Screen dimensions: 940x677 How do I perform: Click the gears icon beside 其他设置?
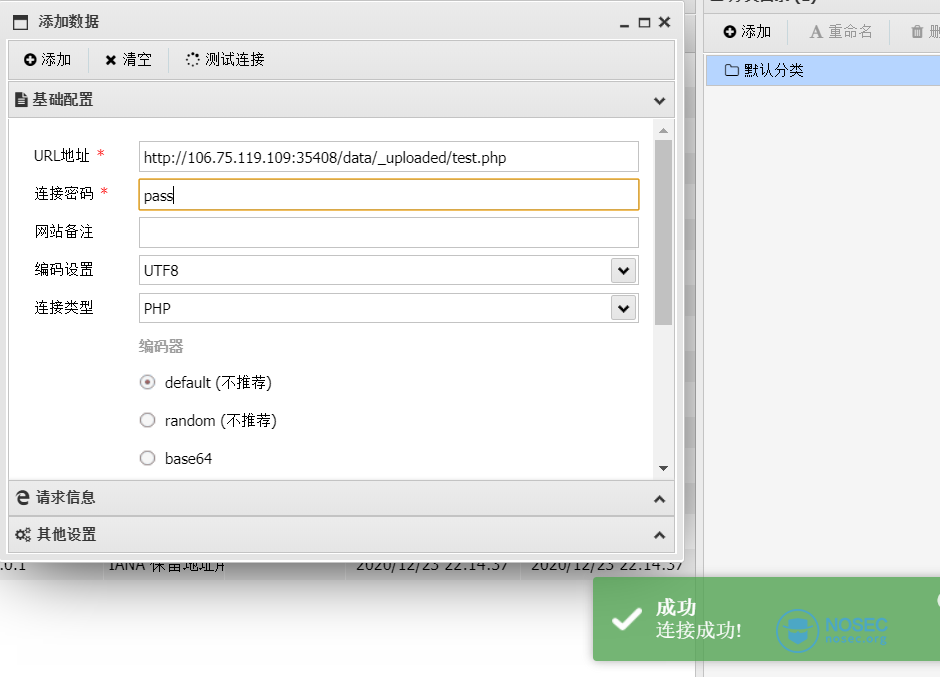(23, 534)
